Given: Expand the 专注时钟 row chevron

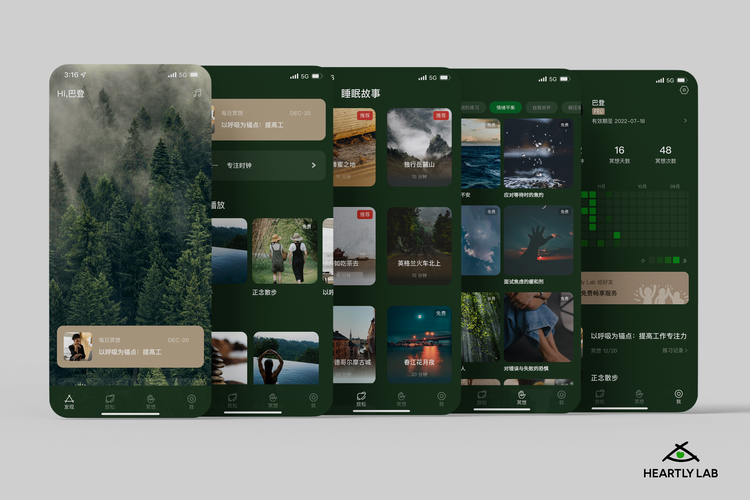Looking at the screenshot, I should click(313, 165).
